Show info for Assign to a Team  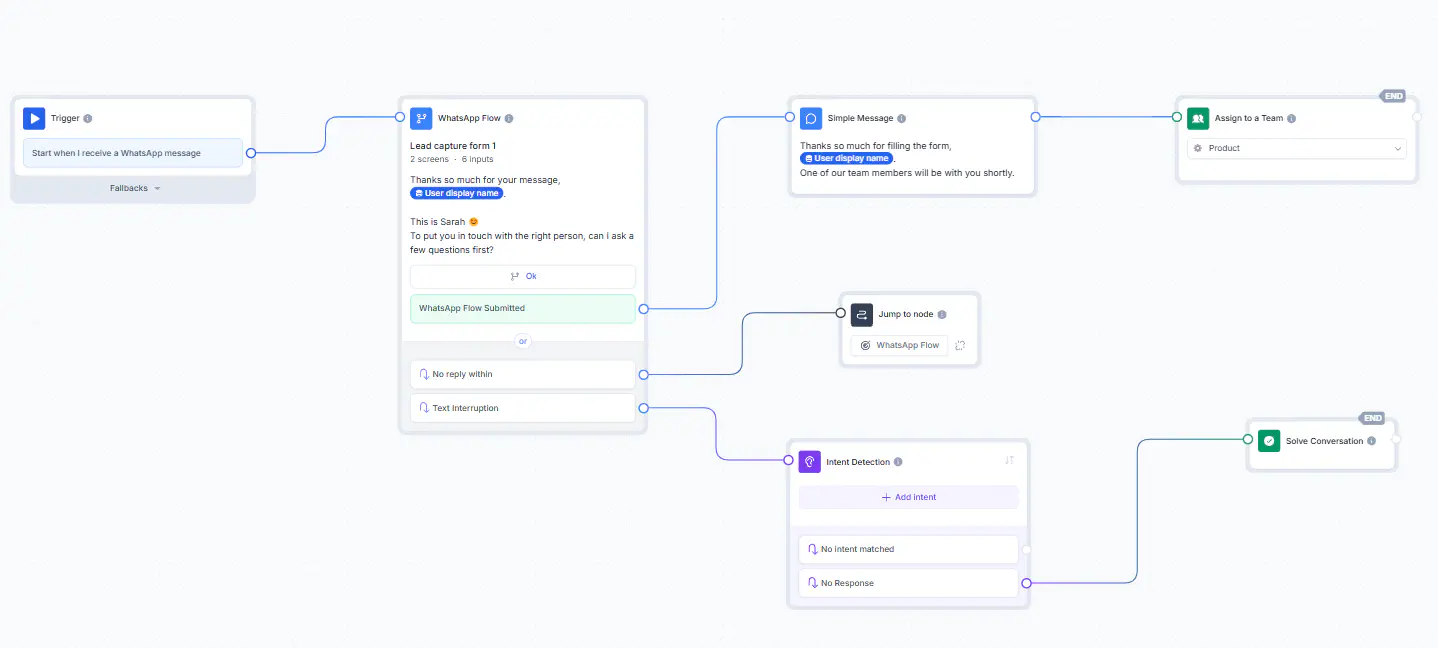[x=1292, y=118]
